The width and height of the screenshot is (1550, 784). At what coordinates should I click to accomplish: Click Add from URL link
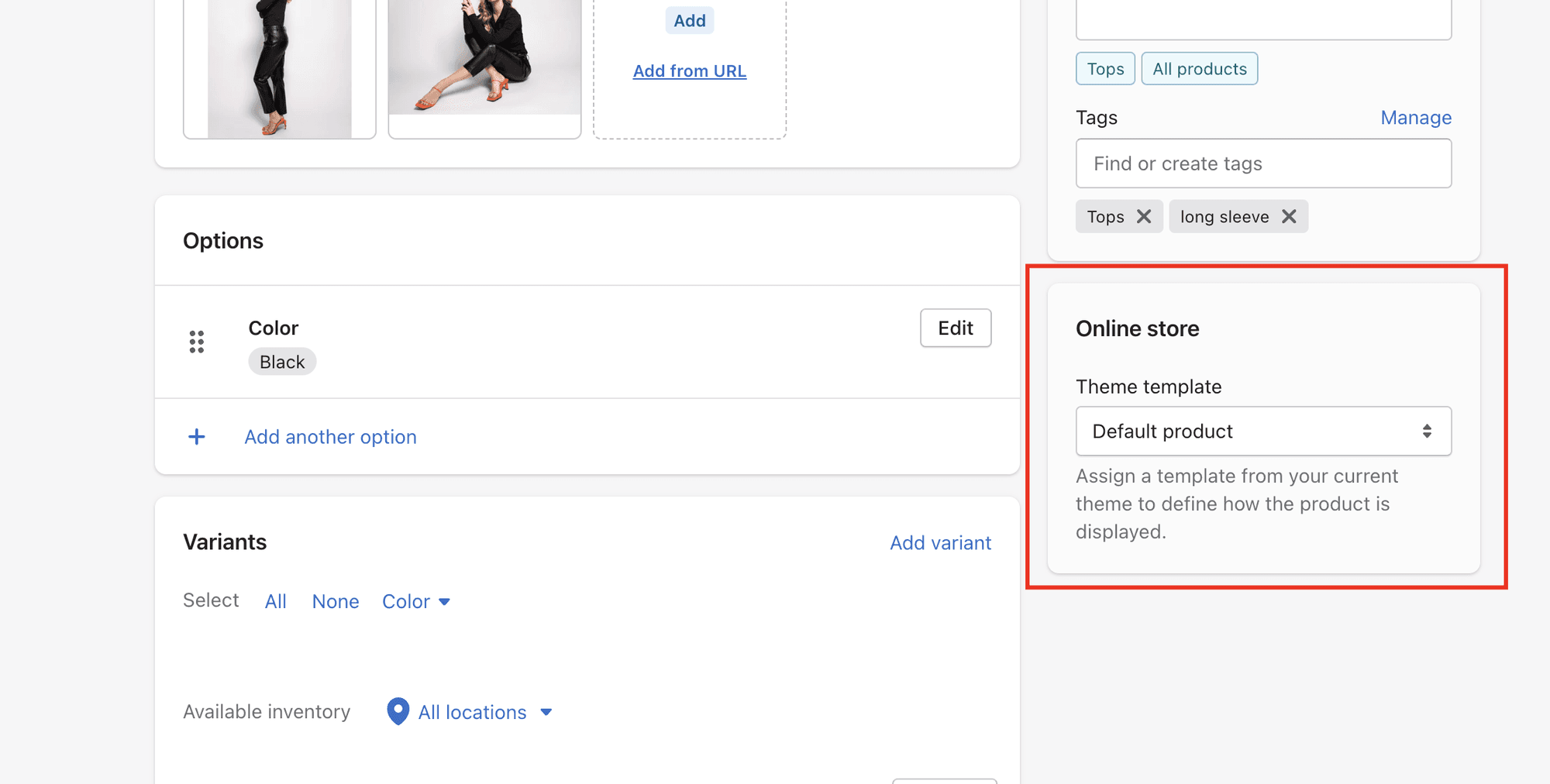pos(690,71)
